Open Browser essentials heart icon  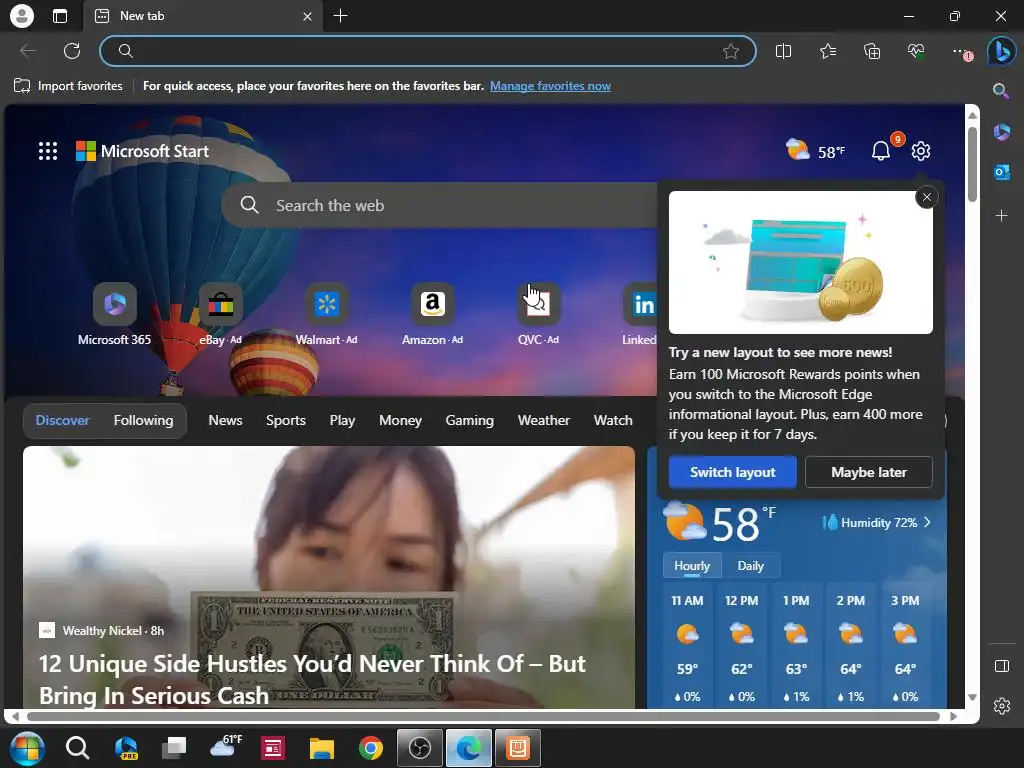pyautogui.click(x=916, y=51)
